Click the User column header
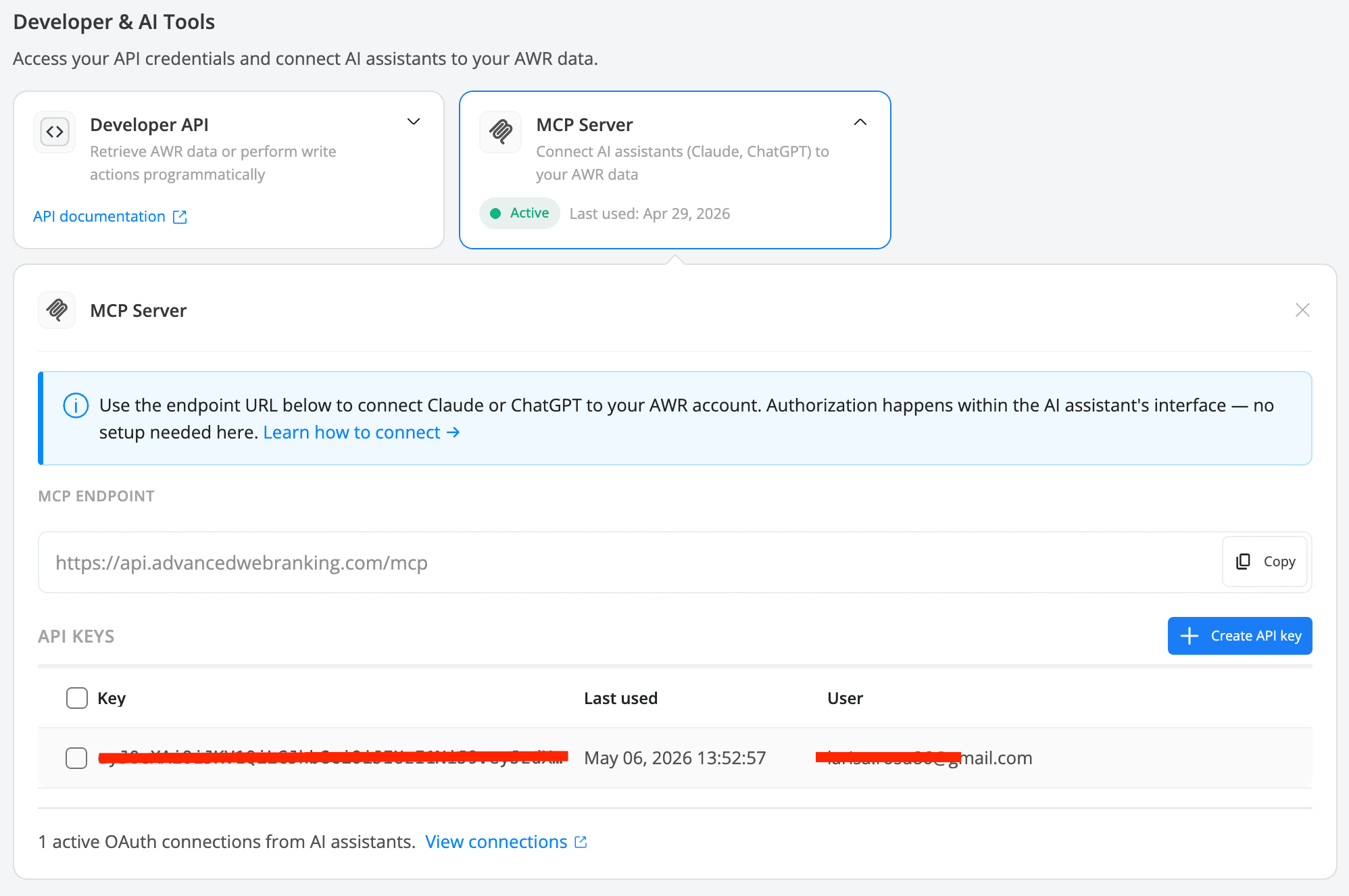Image resolution: width=1349 pixels, height=896 pixels. tap(845, 698)
